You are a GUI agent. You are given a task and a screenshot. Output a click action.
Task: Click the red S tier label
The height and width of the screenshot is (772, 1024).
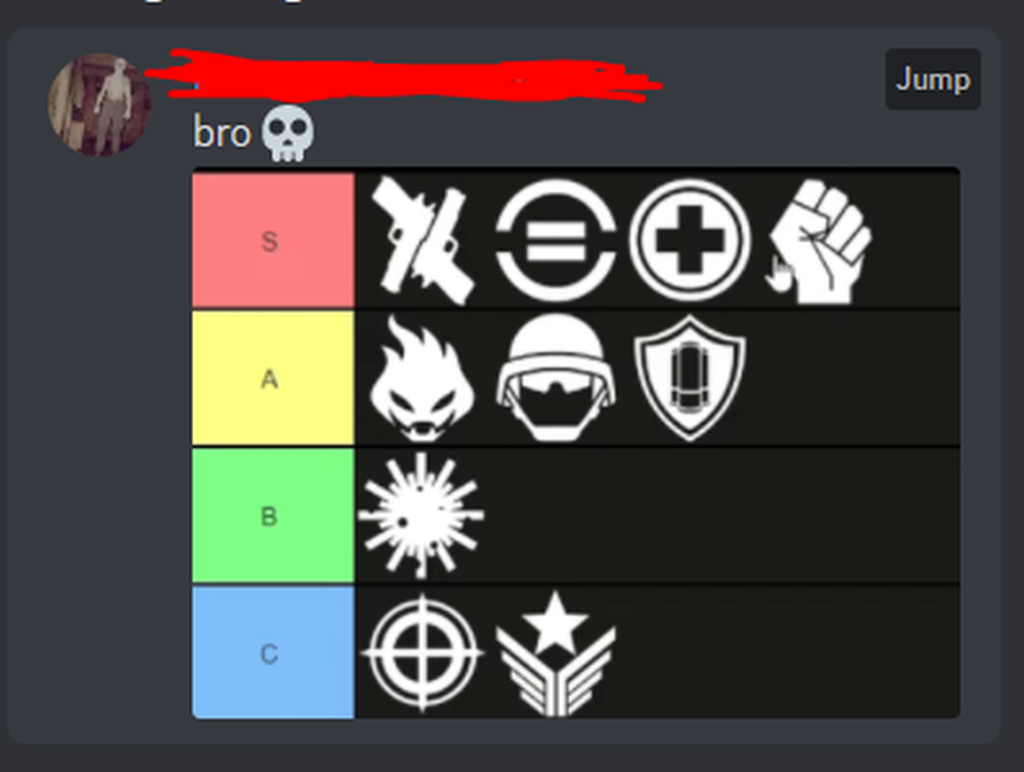pos(274,240)
